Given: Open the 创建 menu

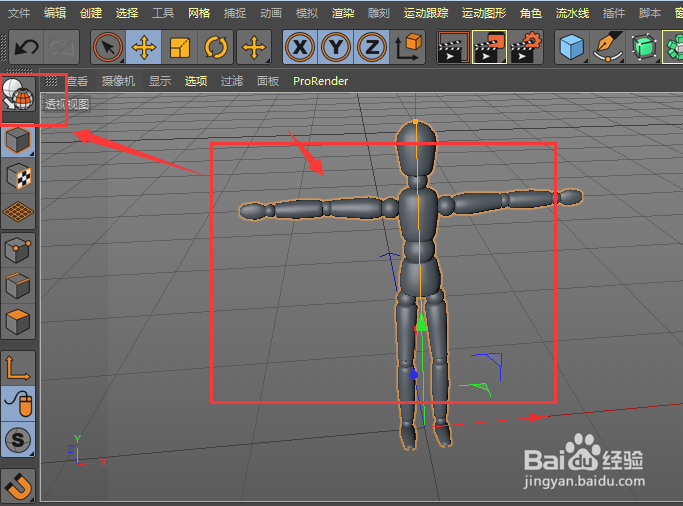Looking at the screenshot, I should (x=91, y=13).
